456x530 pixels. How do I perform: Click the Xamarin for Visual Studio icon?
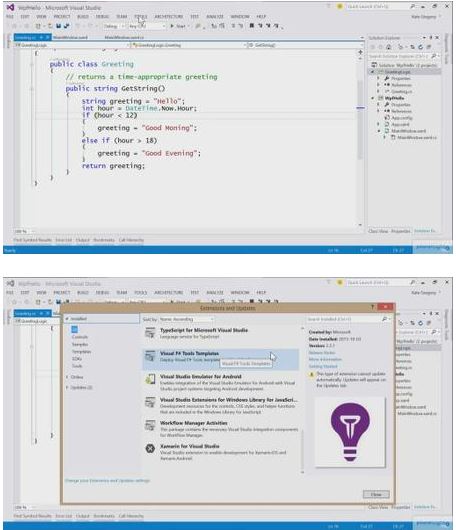click(150, 449)
